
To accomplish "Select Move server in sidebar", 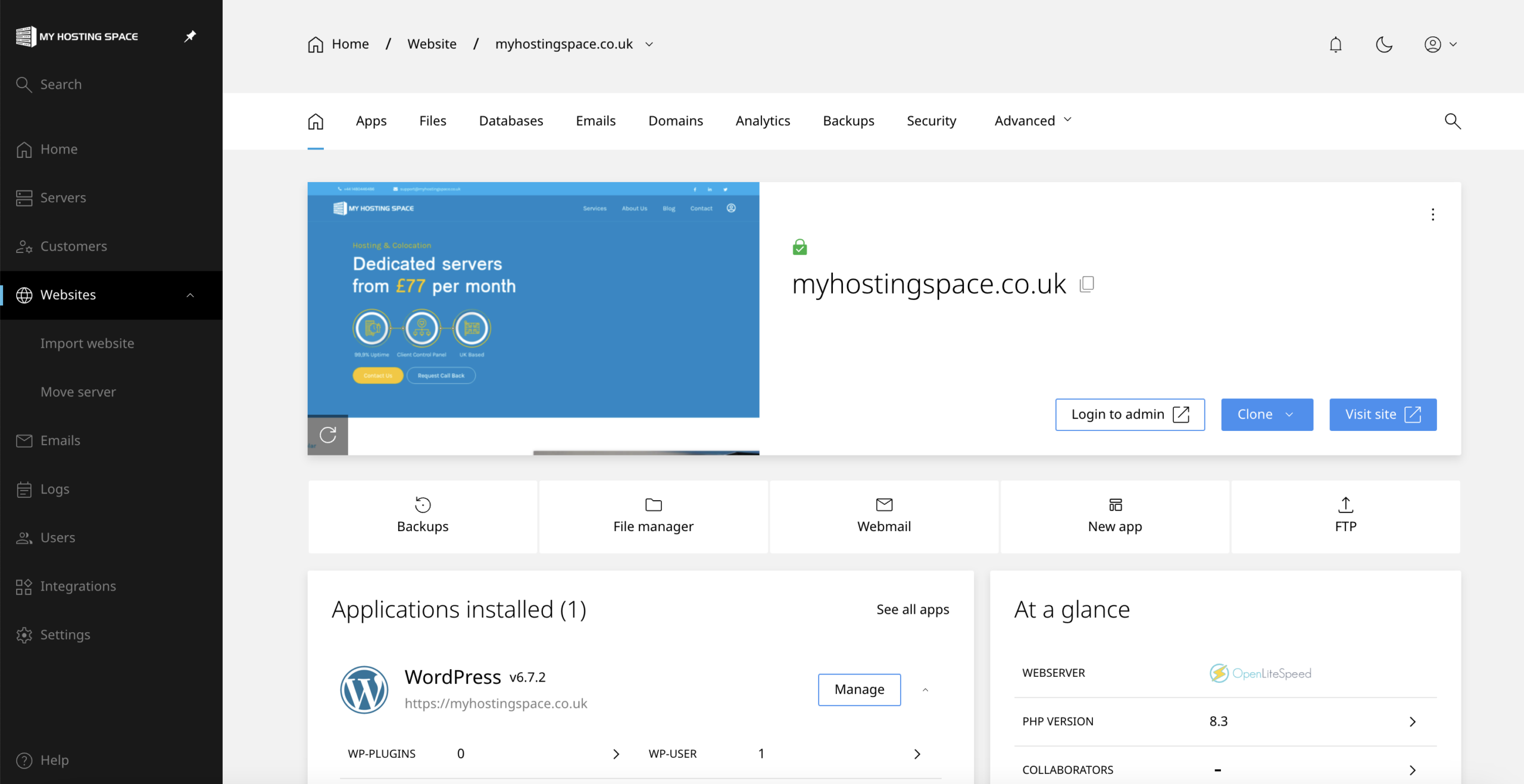I will click(78, 392).
